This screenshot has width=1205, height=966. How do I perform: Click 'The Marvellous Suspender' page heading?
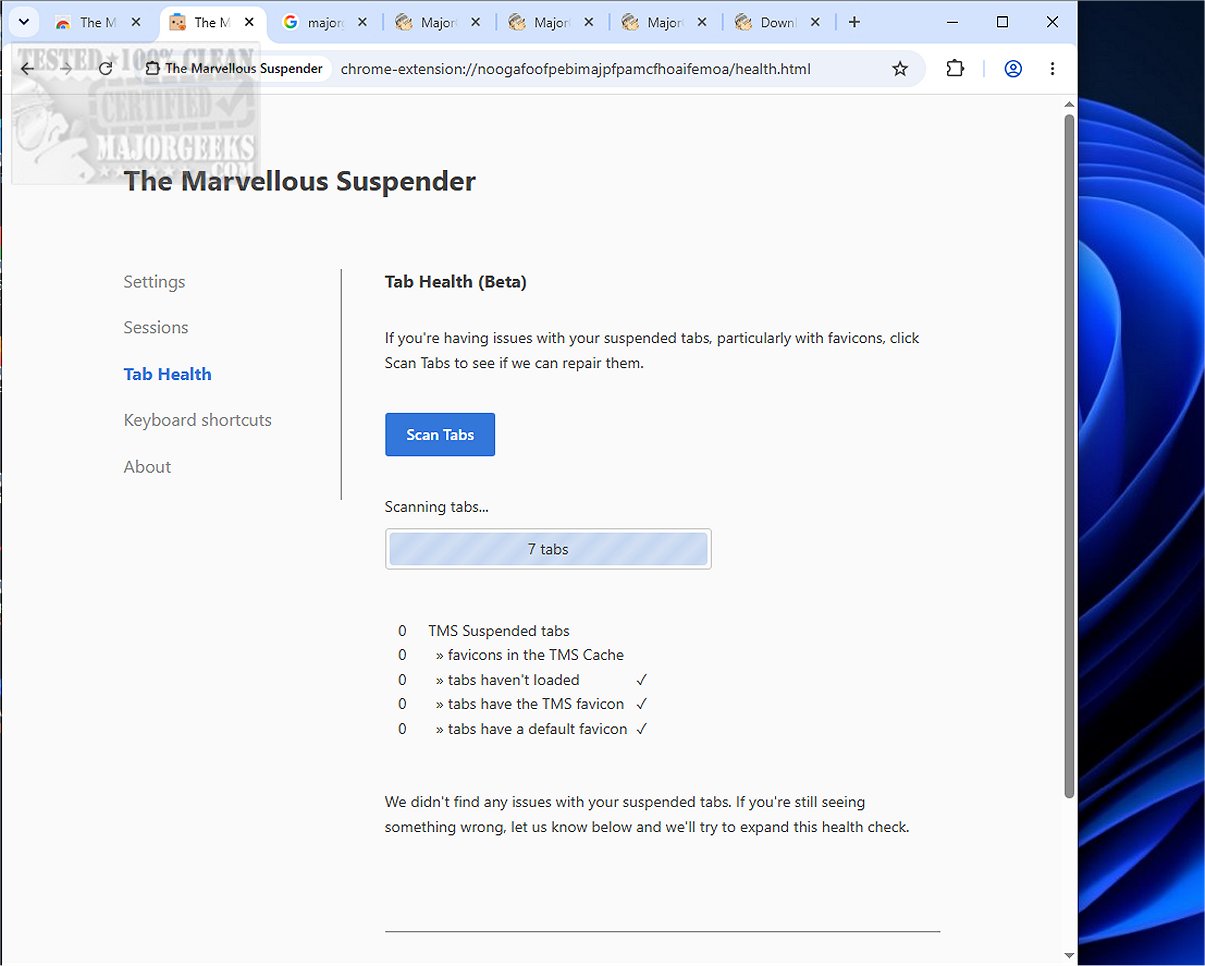pyautogui.click(x=300, y=181)
